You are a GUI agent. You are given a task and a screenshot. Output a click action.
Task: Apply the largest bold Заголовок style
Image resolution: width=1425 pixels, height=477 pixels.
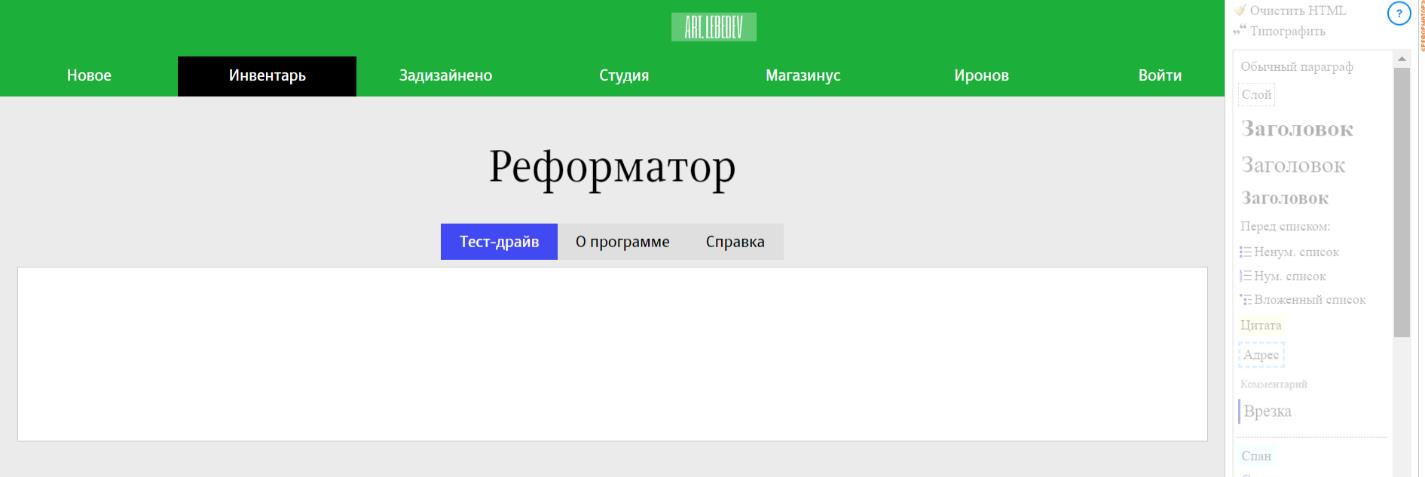[1297, 129]
